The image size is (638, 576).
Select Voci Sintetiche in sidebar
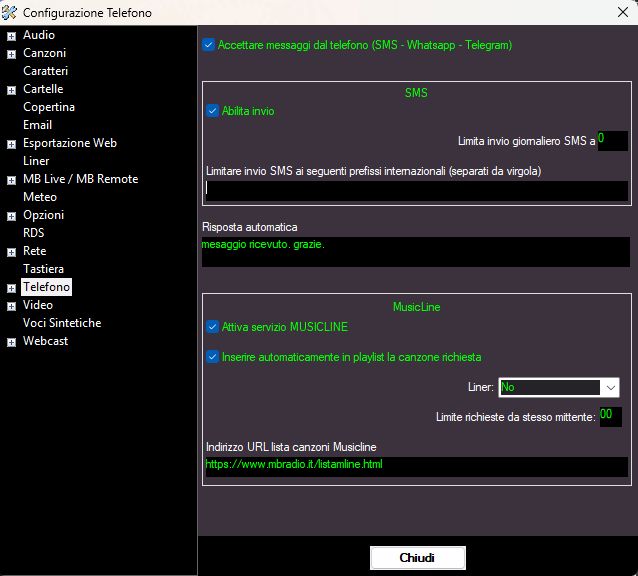(x=62, y=323)
